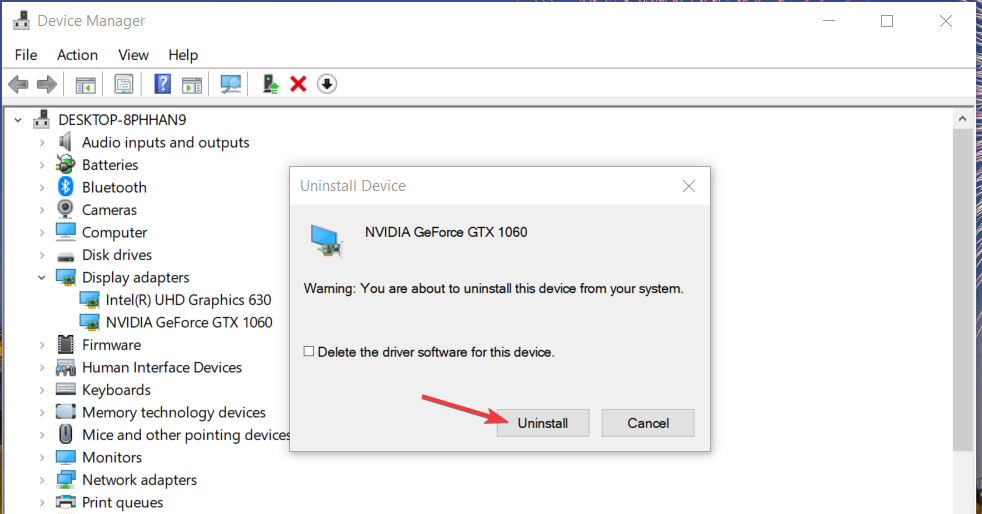Image resolution: width=982 pixels, height=514 pixels.
Task: Click Cancel in Uninstall Device dialog
Action: click(x=648, y=423)
